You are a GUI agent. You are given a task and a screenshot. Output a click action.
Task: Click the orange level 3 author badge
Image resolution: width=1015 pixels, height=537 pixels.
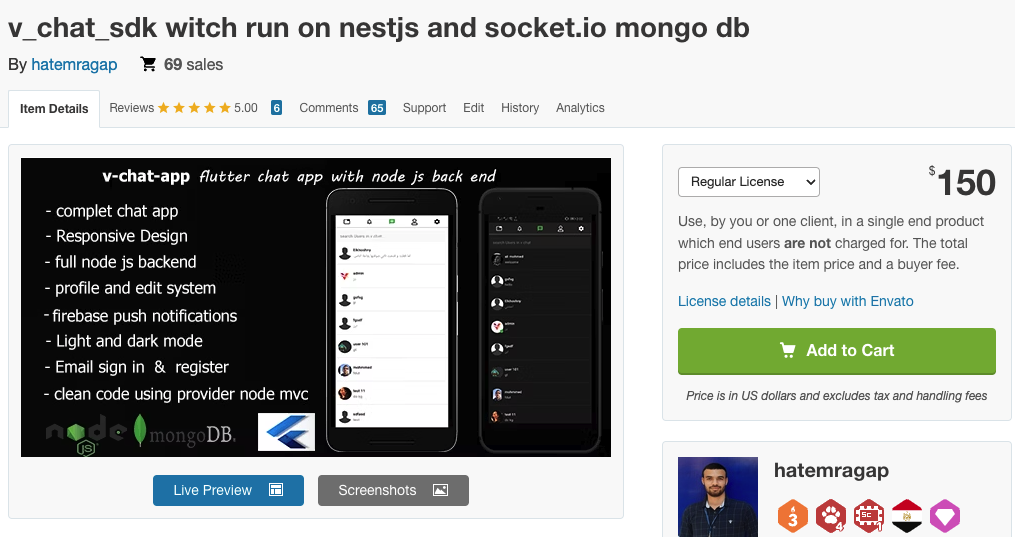(x=792, y=516)
